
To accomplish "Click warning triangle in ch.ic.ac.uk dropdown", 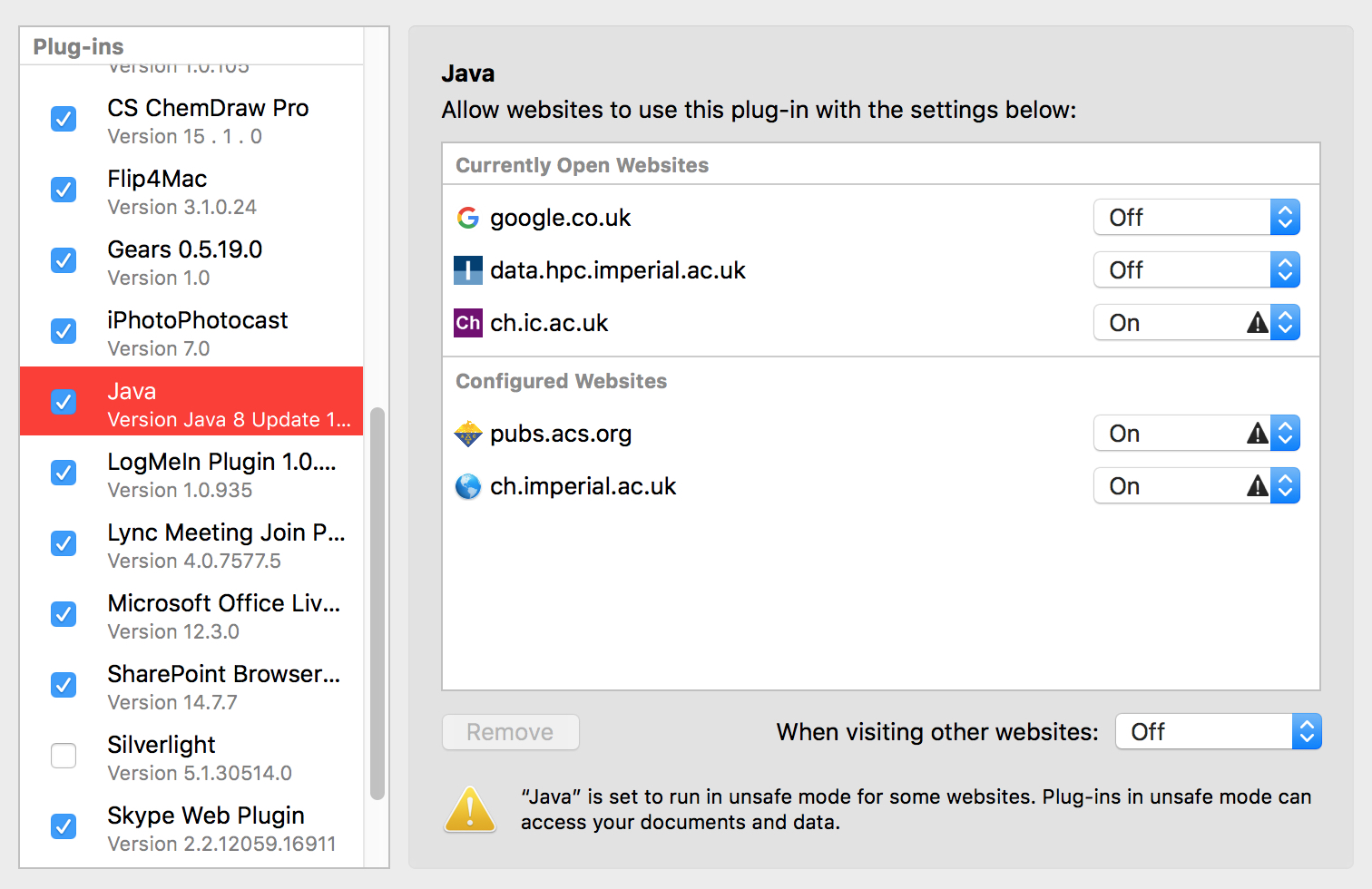I will (x=1257, y=323).
